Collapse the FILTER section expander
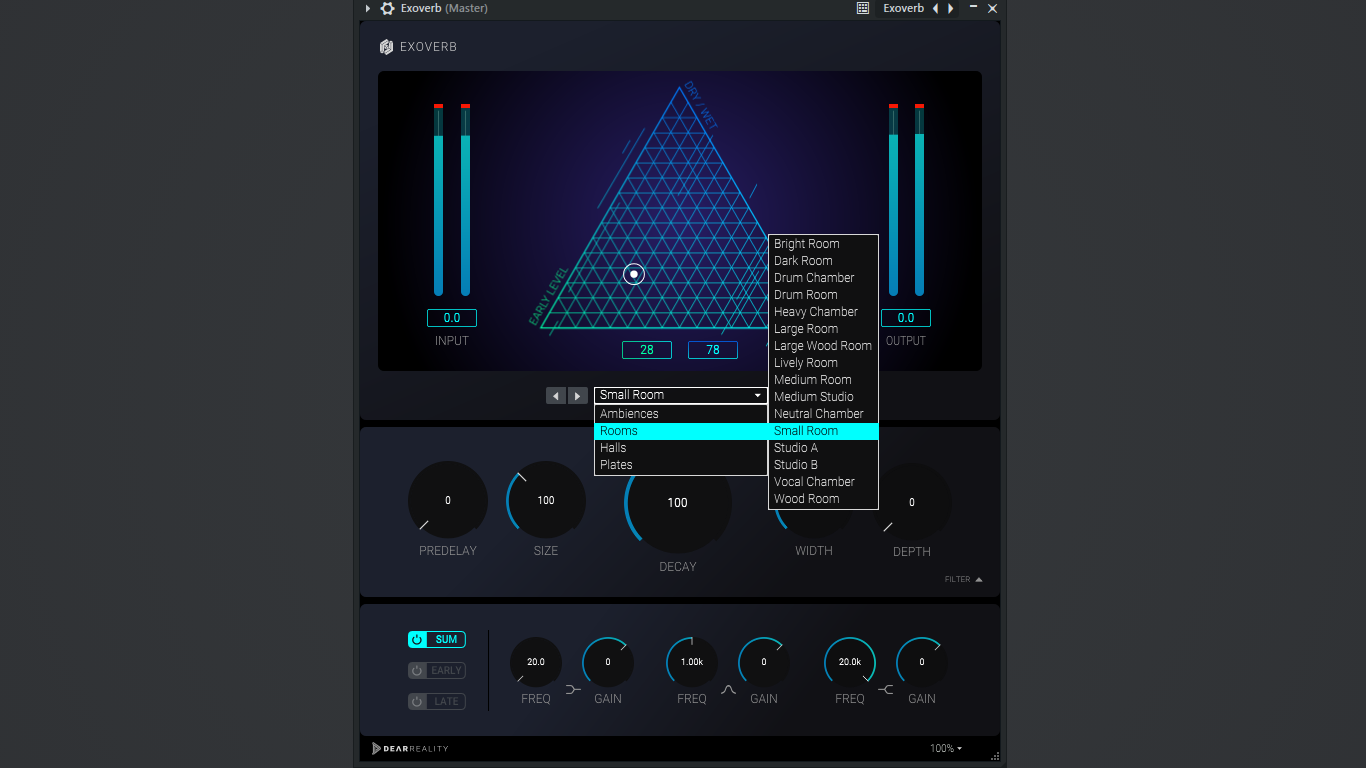This screenshot has height=768, width=1366. tap(964, 579)
